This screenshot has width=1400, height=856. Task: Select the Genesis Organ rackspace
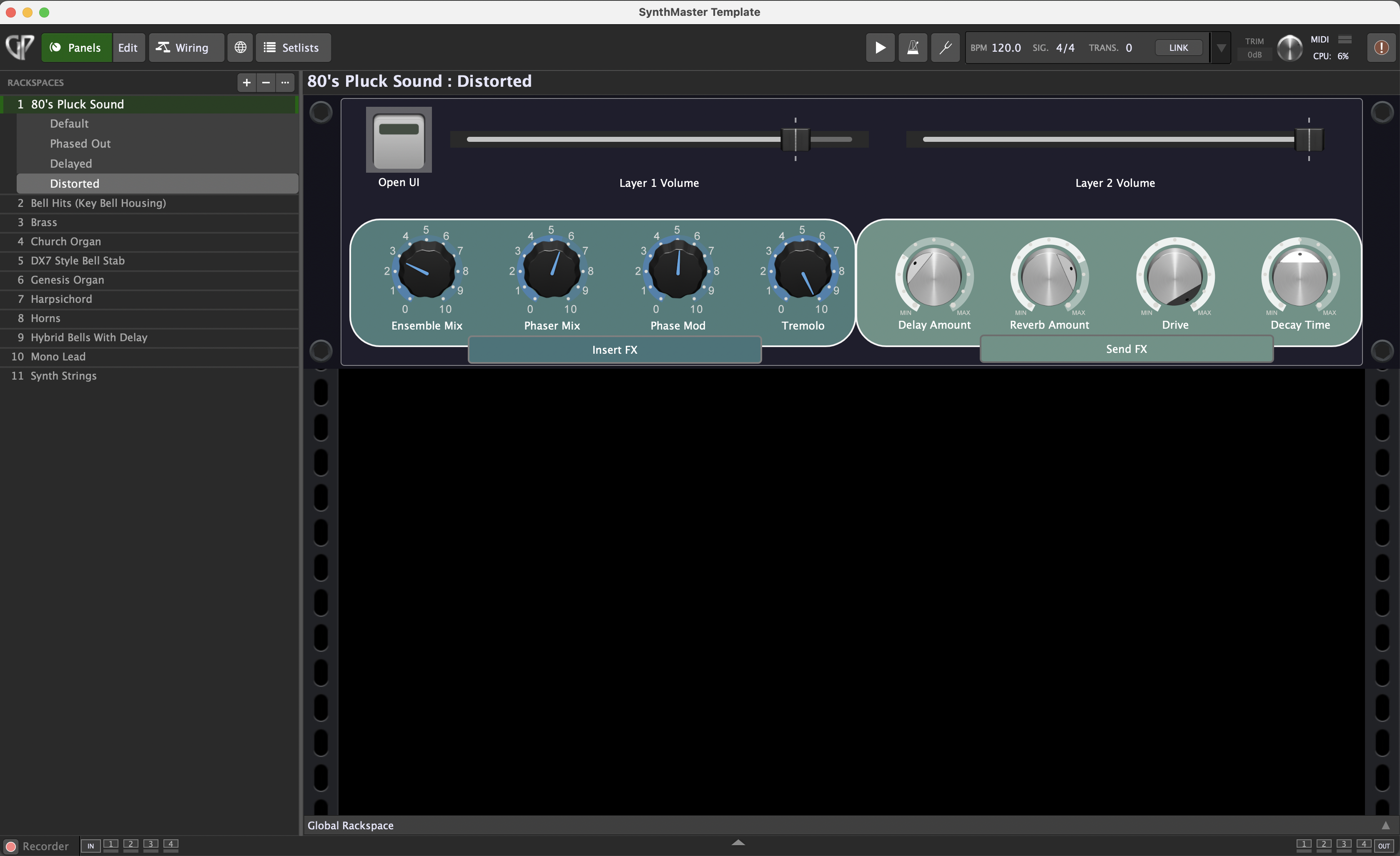click(x=149, y=279)
